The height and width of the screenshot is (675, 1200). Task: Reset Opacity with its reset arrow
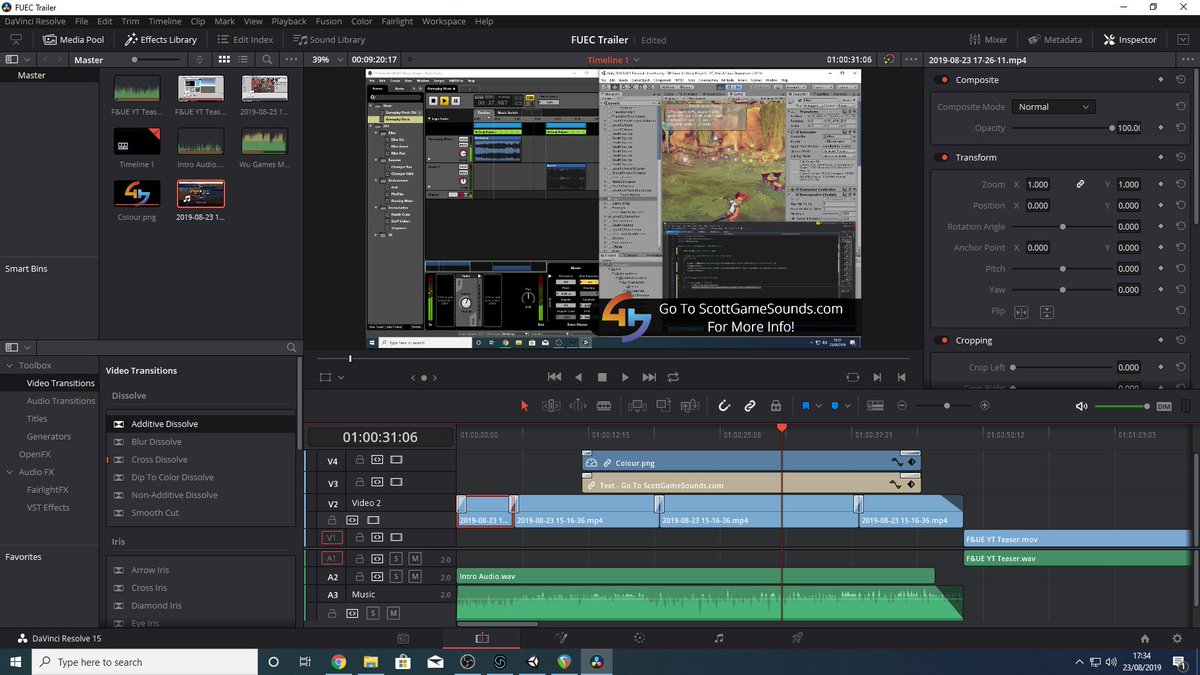[1180, 128]
